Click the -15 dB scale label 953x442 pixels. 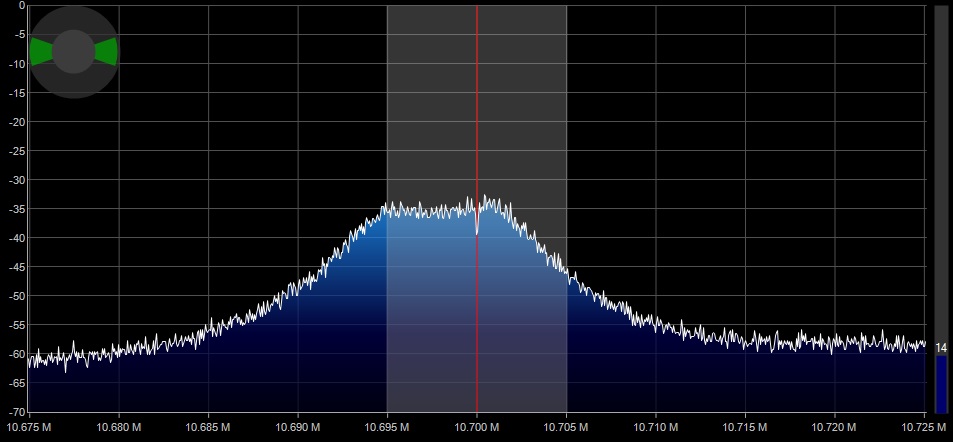pos(17,93)
